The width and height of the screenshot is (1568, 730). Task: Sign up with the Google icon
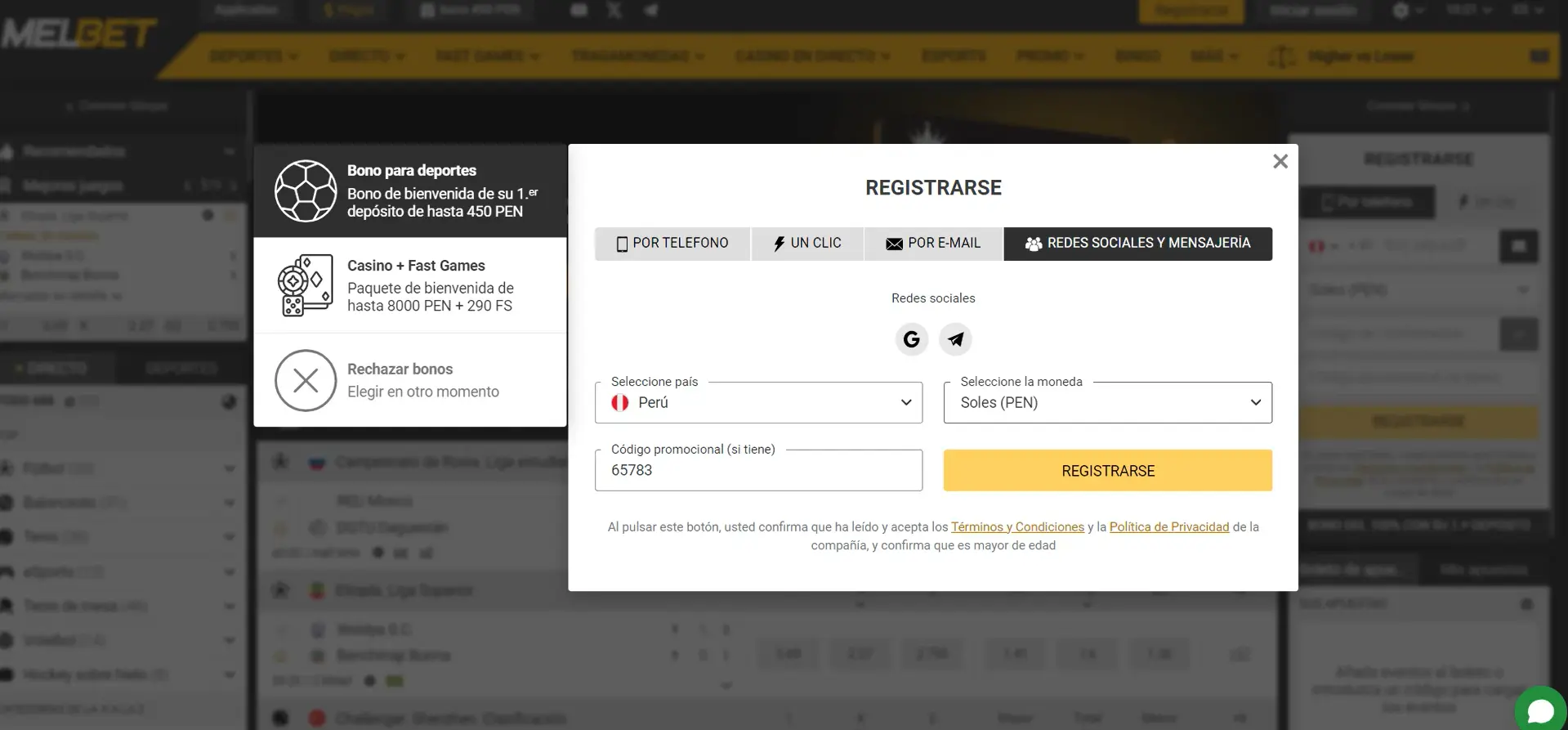(911, 339)
